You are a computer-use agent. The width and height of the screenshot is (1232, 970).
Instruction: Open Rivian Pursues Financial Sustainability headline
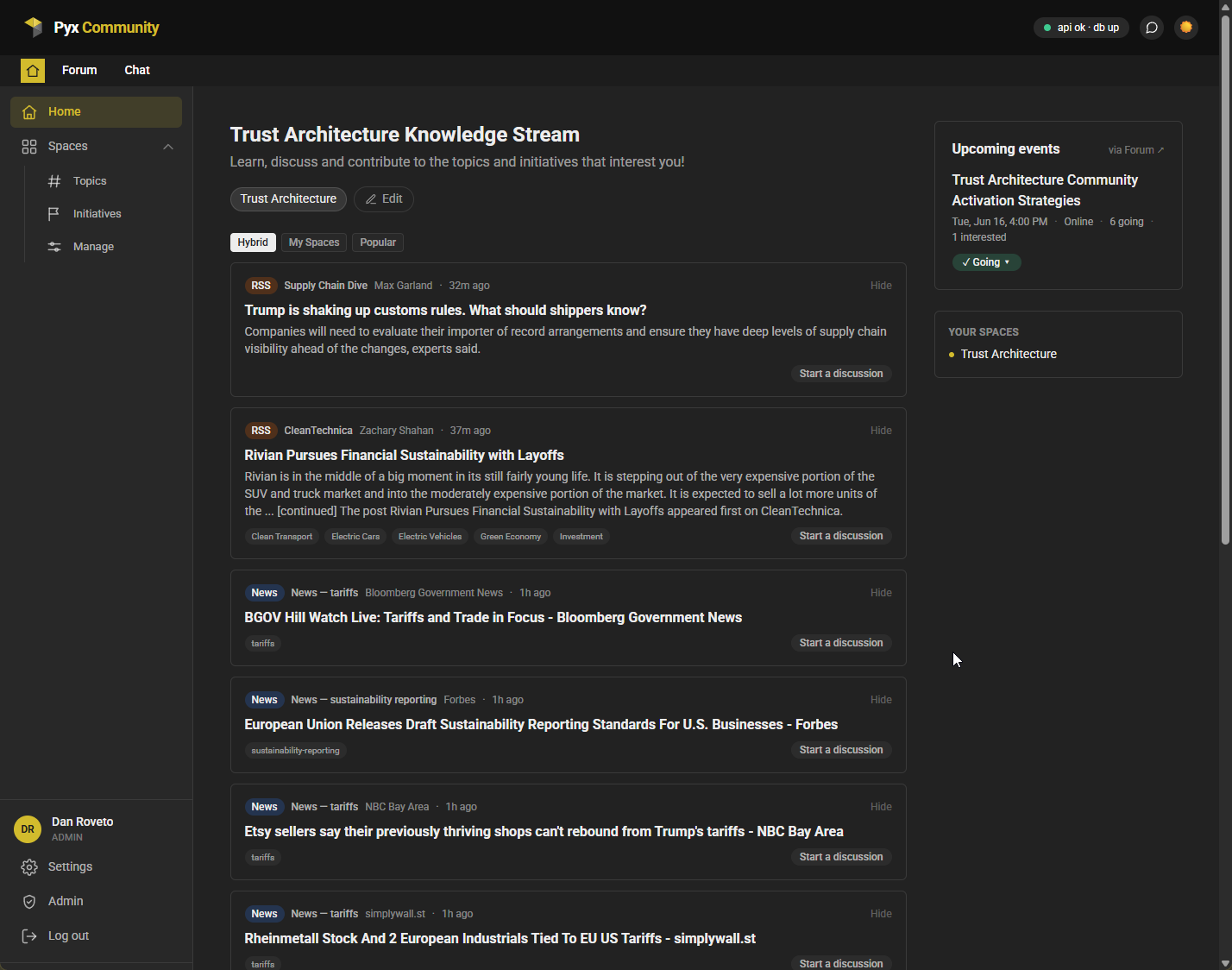404,456
